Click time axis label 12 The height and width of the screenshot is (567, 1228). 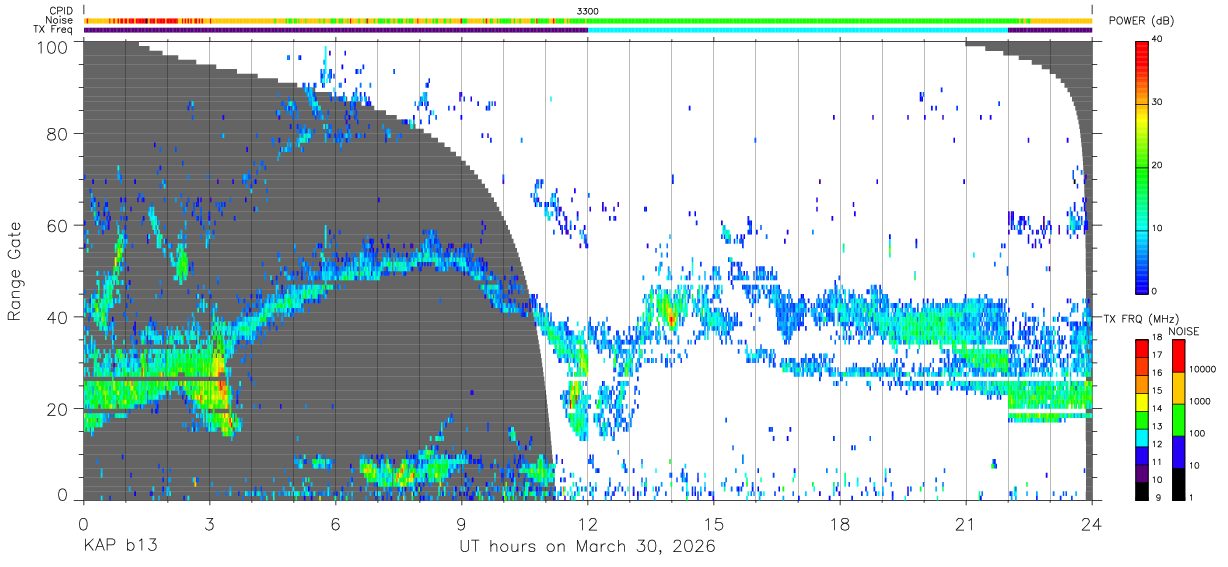(588, 523)
